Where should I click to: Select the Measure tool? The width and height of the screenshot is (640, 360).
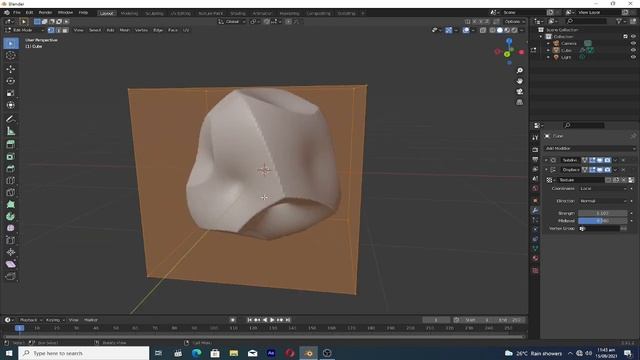[x=11, y=131]
